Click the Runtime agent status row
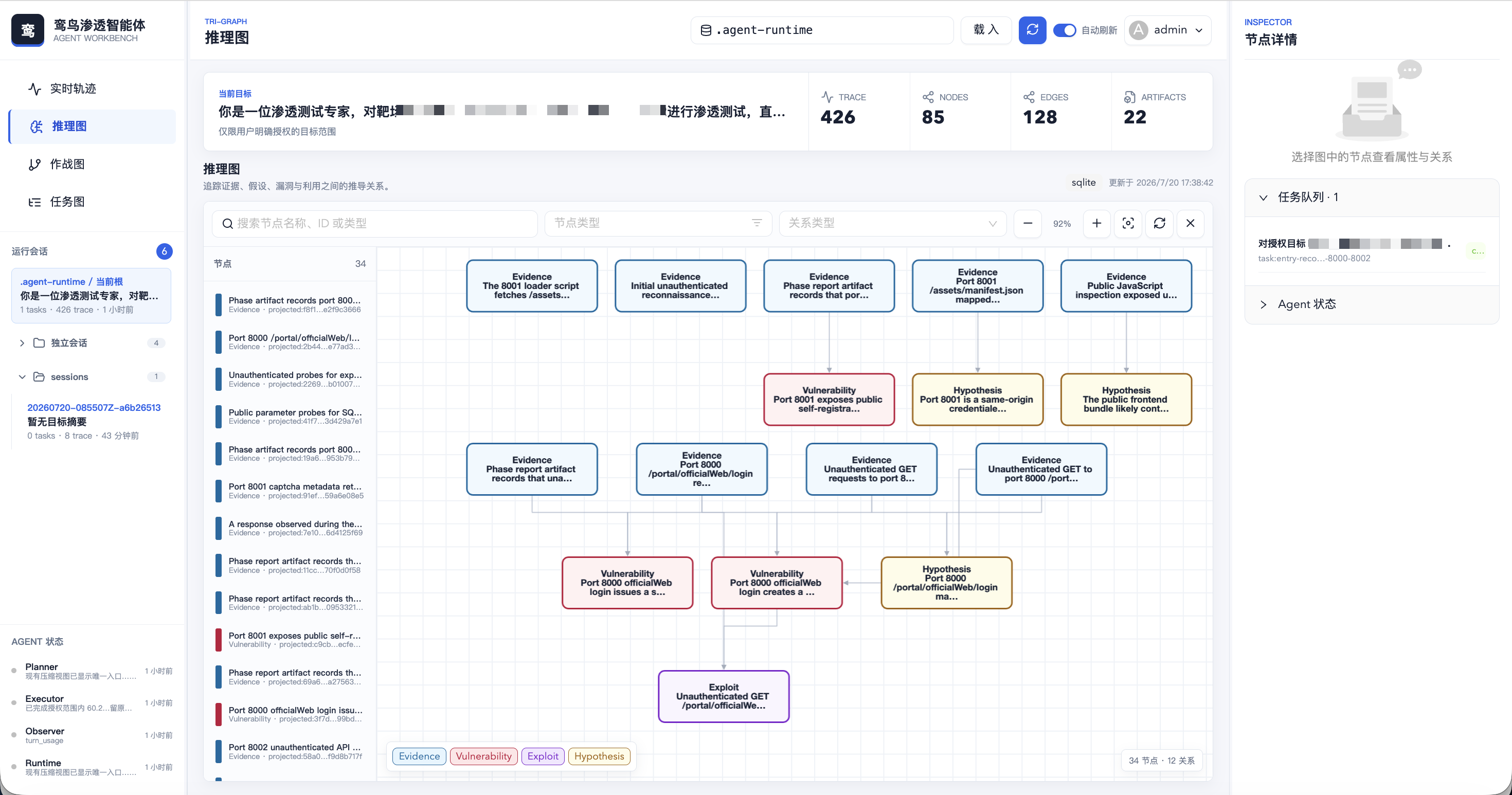Viewport: 1512px width, 795px height. coord(92,767)
